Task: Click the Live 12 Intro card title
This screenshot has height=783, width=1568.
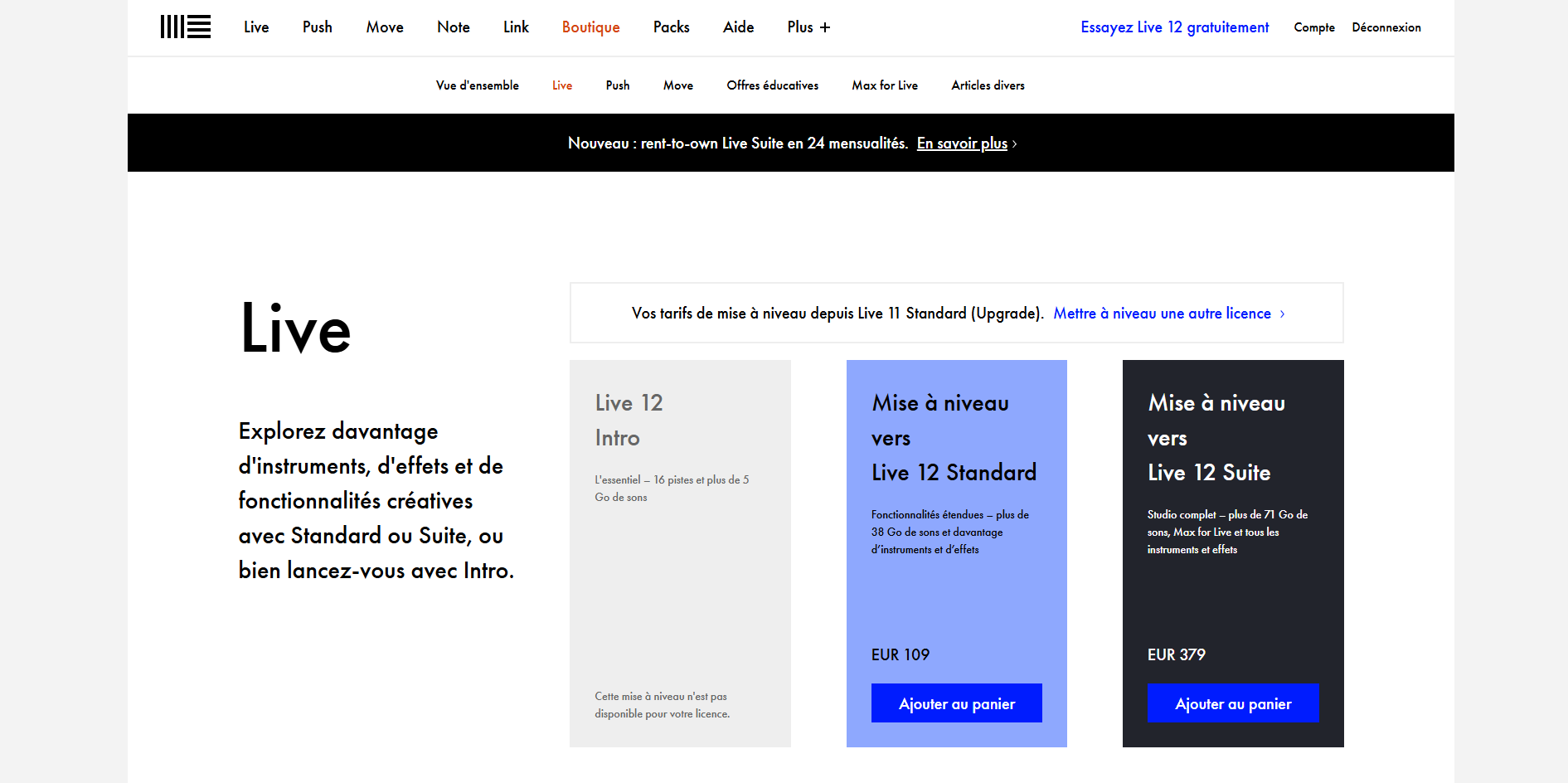Action: [x=629, y=421]
